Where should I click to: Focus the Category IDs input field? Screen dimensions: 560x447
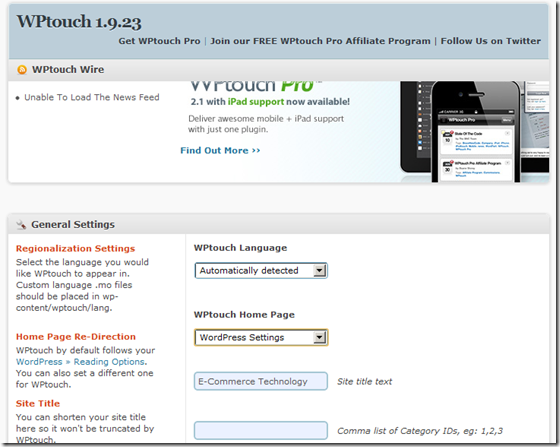(261, 431)
